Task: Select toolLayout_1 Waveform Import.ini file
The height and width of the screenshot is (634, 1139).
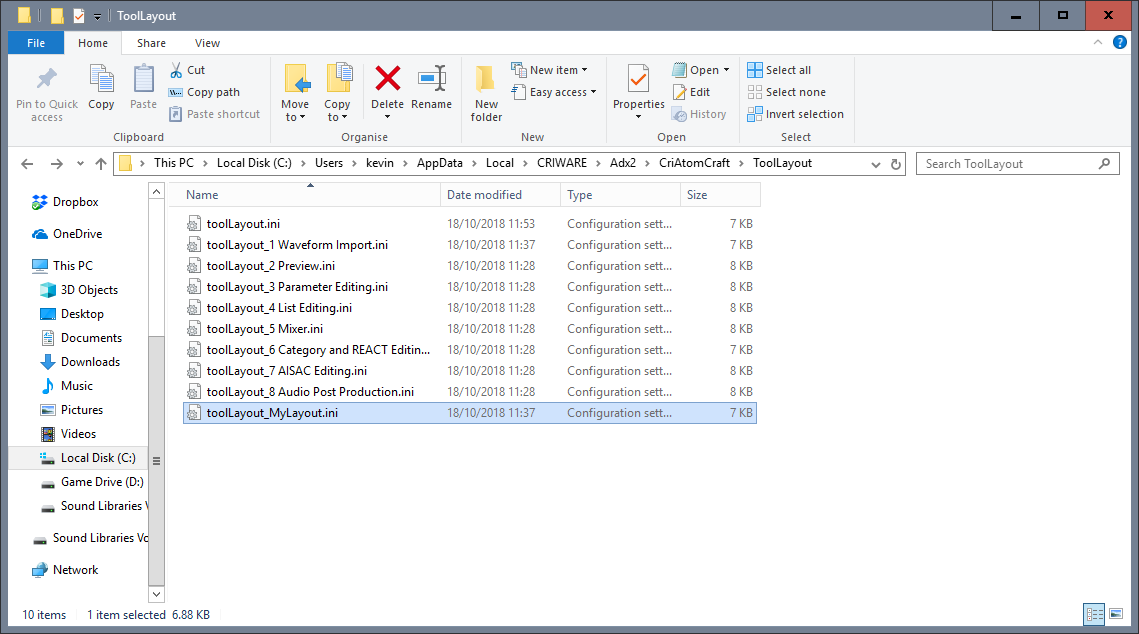Action: click(469, 245)
